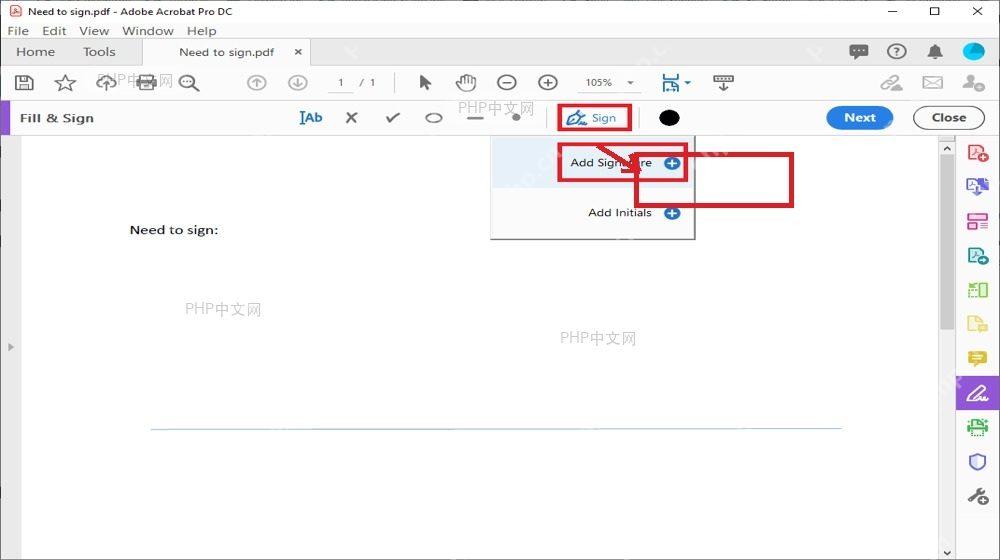Upload file with the cloud arrow icon
The height and width of the screenshot is (560, 1000).
pyautogui.click(x=106, y=82)
